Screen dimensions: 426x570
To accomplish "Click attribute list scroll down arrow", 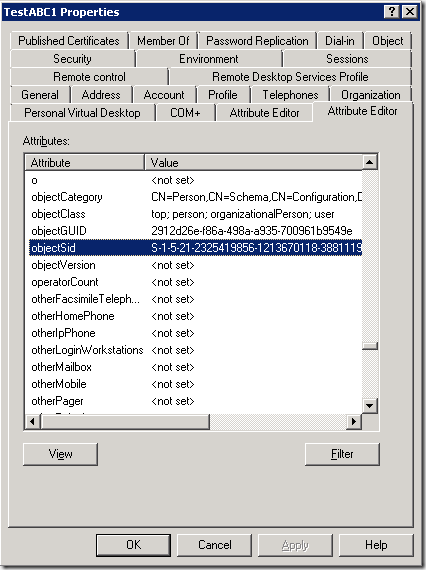I will click(x=370, y=405).
